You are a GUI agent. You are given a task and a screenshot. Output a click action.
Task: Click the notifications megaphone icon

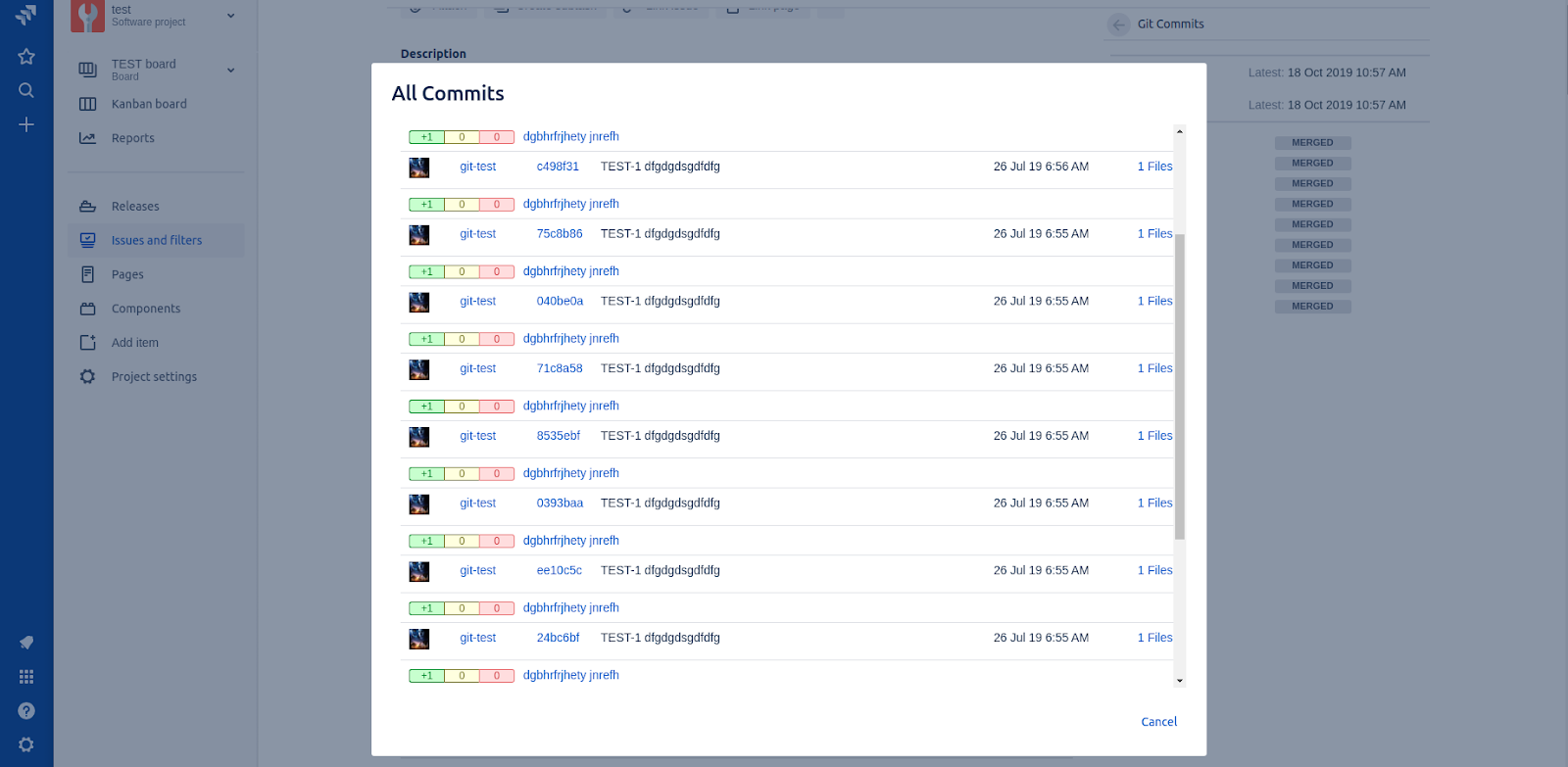[x=26, y=643]
